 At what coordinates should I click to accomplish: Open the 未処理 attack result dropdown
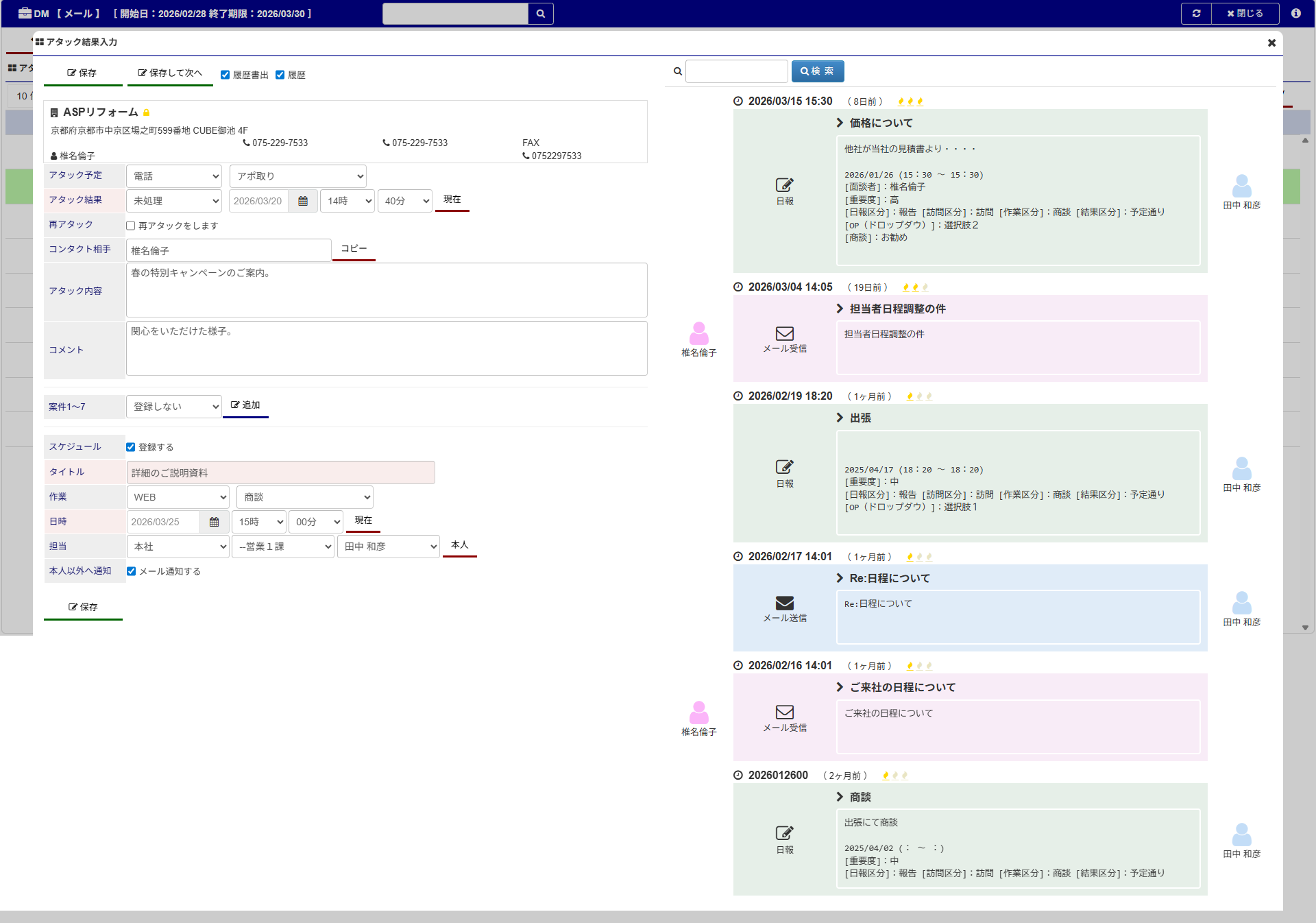pos(174,201)
